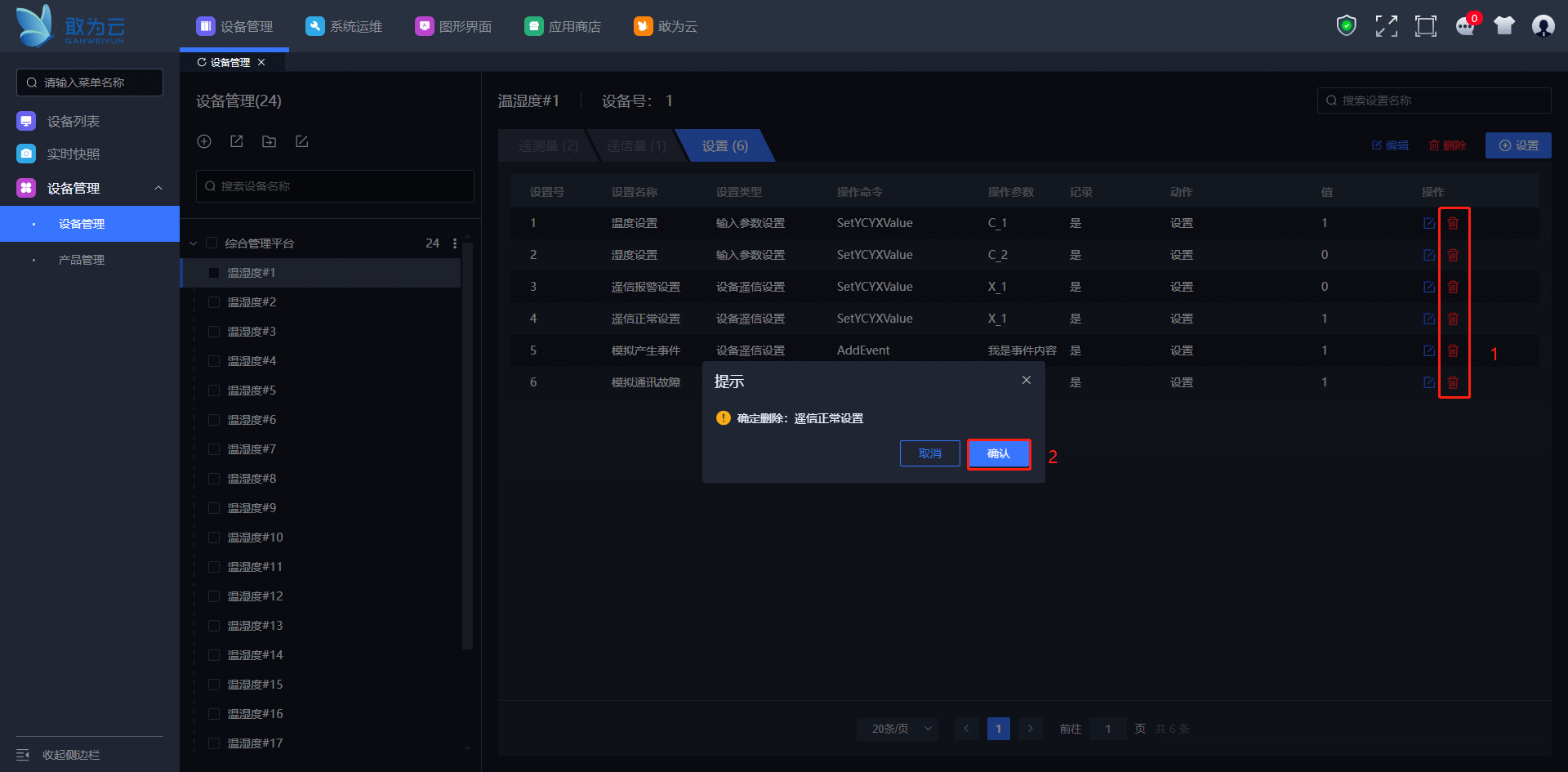Delete row 温度设置 with trash icon
This screenshot has width=1568, height=772.
1453,223
